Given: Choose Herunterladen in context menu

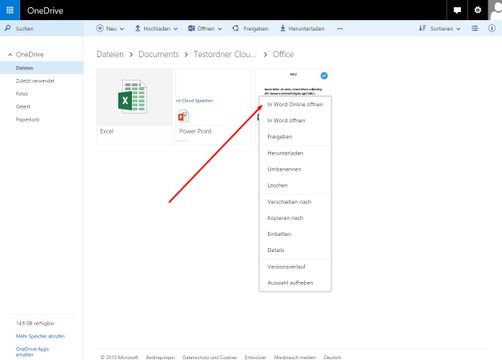Looking at the screenshot, I should [x=295, y=153].
